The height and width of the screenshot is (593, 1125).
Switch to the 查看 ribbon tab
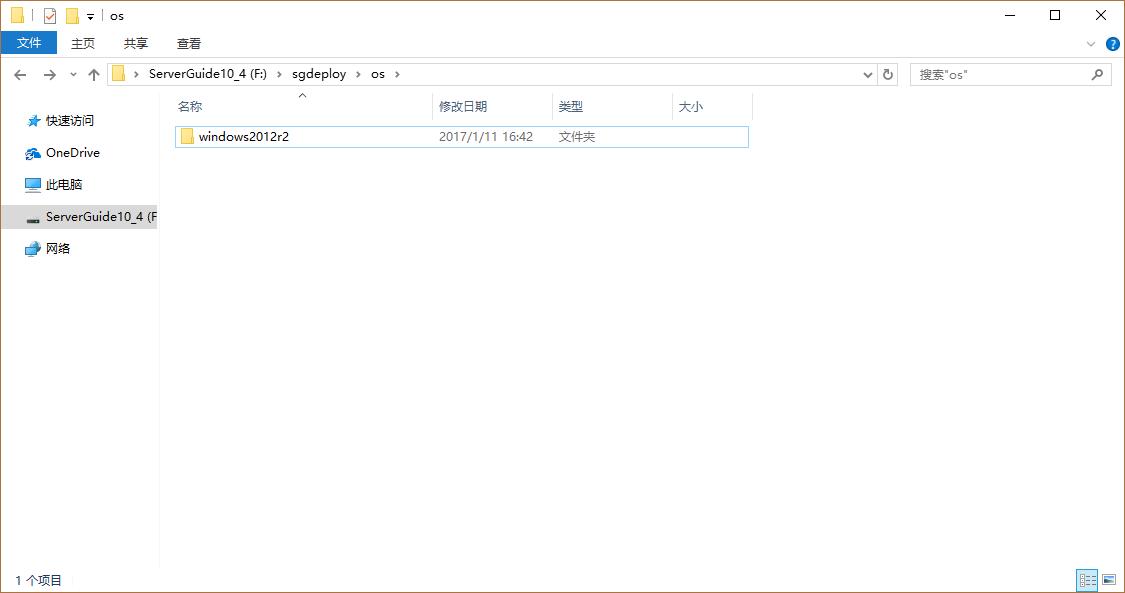coord(188,43)
